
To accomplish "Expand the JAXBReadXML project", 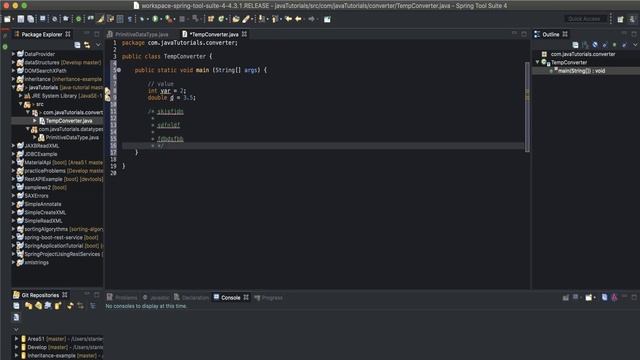I will 13,146.
